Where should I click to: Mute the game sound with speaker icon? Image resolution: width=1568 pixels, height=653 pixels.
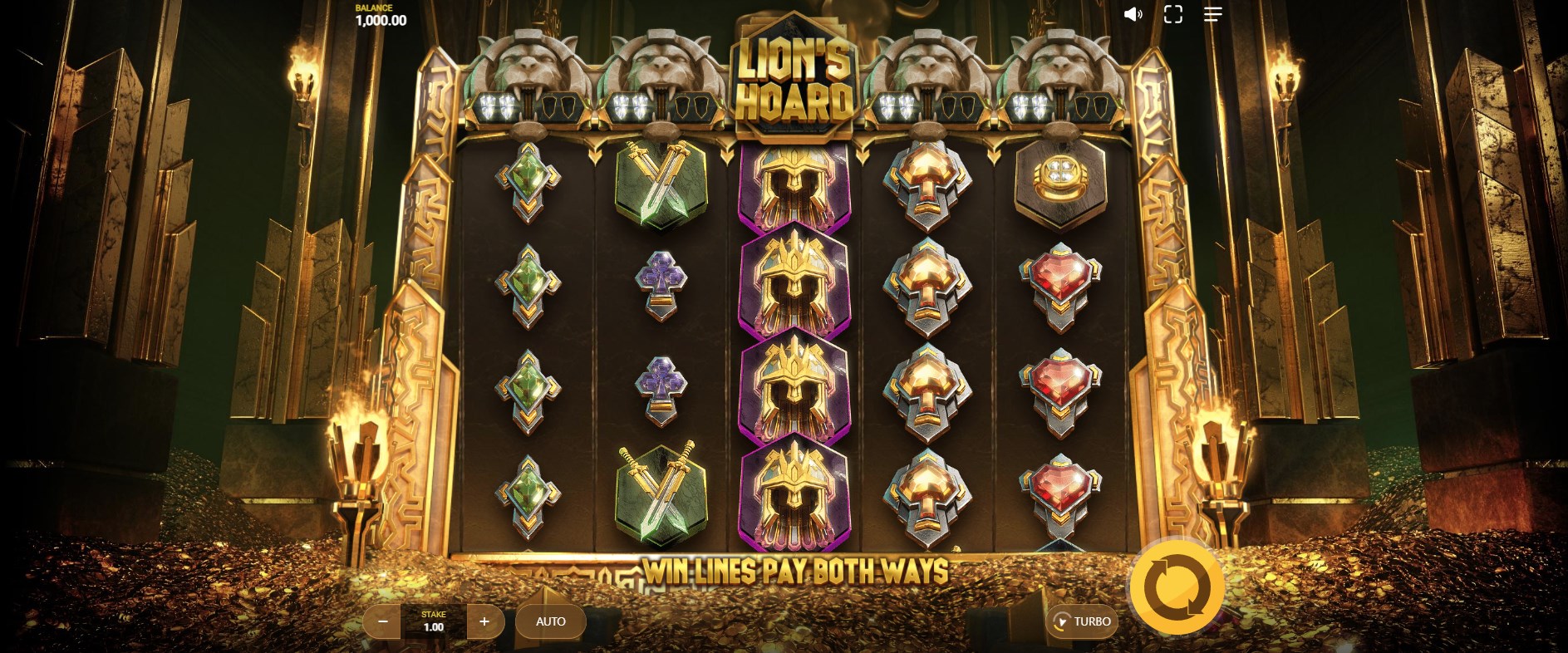(x=1133, y=14)
